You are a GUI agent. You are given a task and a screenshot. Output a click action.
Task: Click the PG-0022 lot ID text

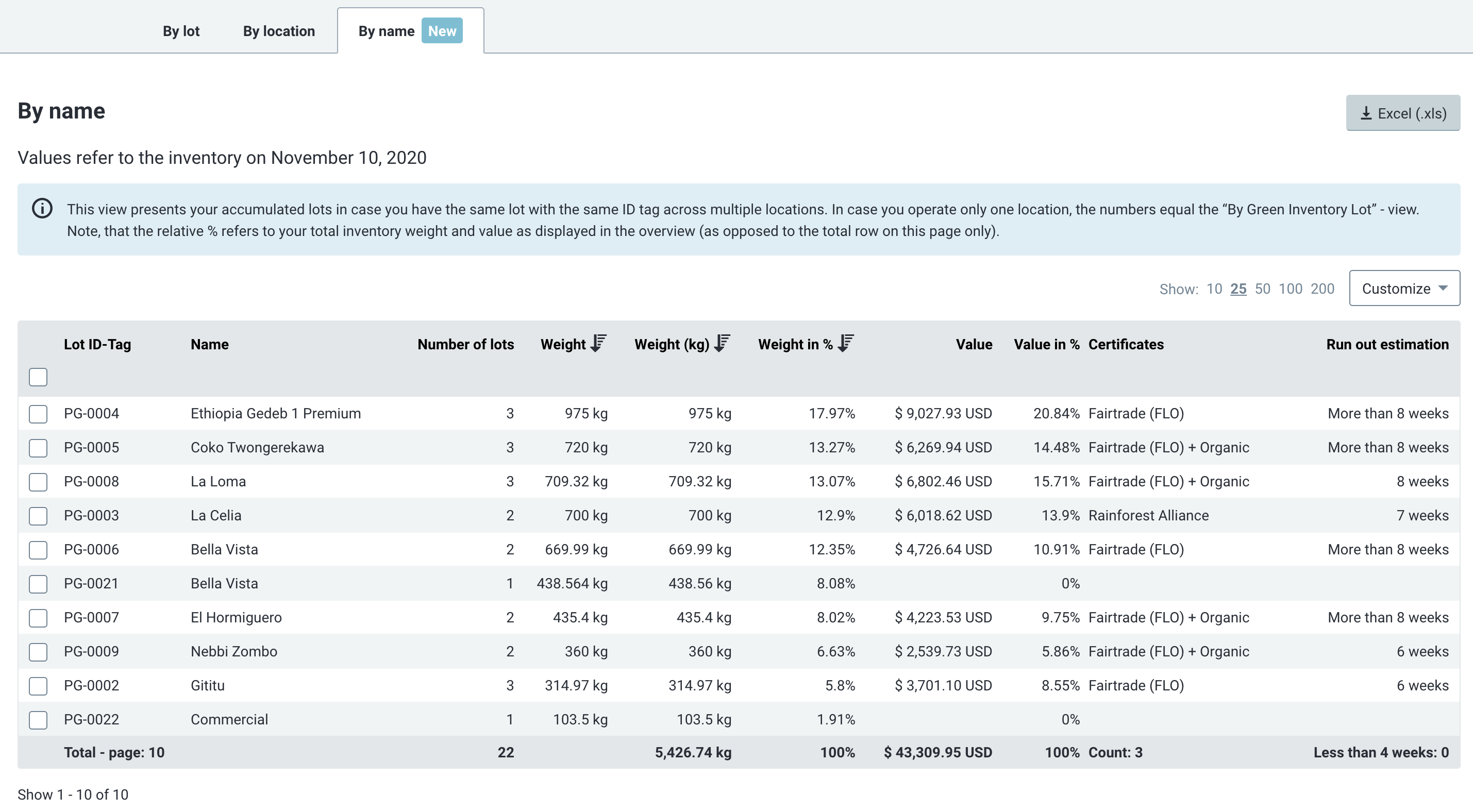pyautogui.click(x=92, y=719)
